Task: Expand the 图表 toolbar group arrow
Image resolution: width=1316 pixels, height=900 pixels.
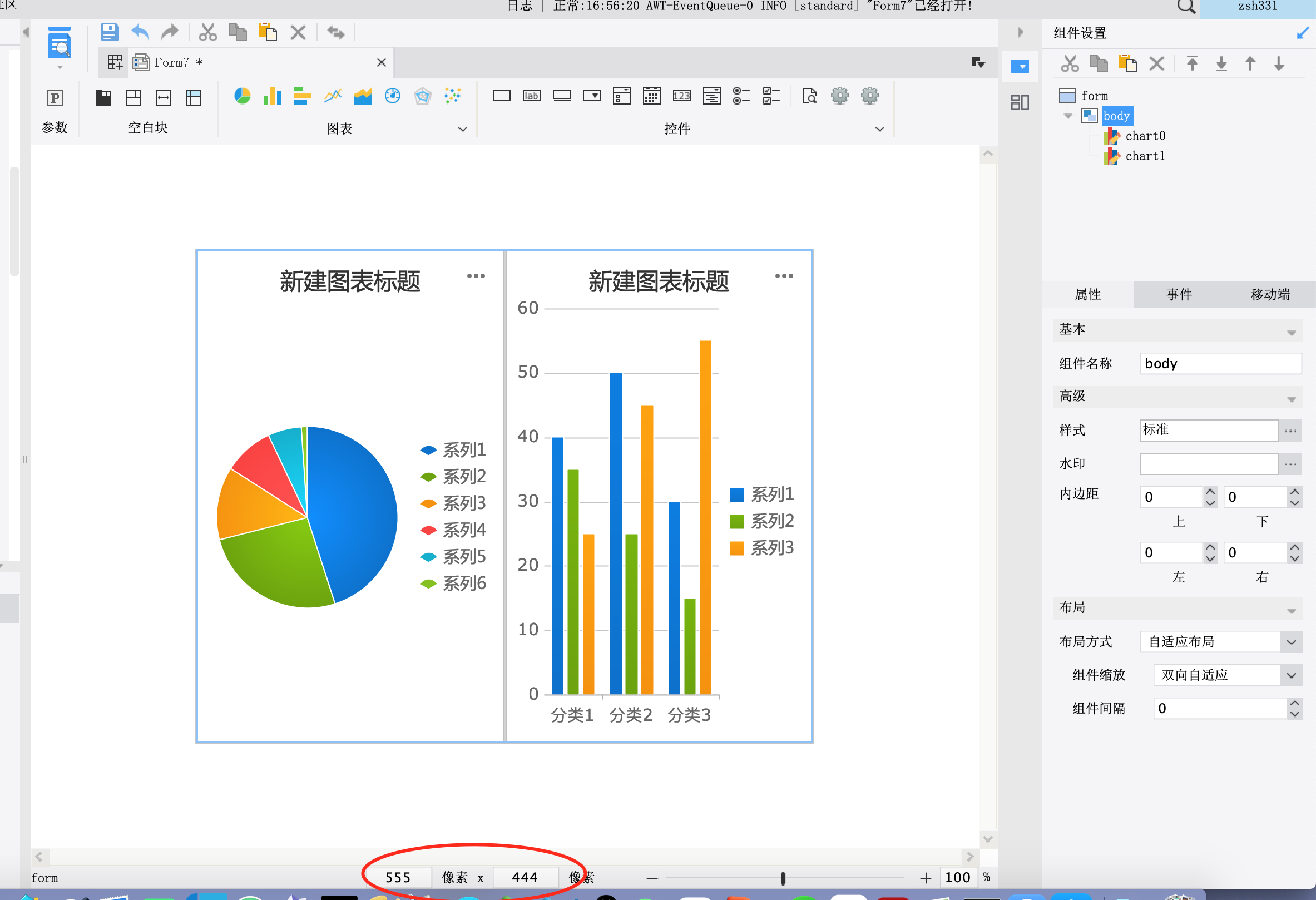Action: point(463,129)
